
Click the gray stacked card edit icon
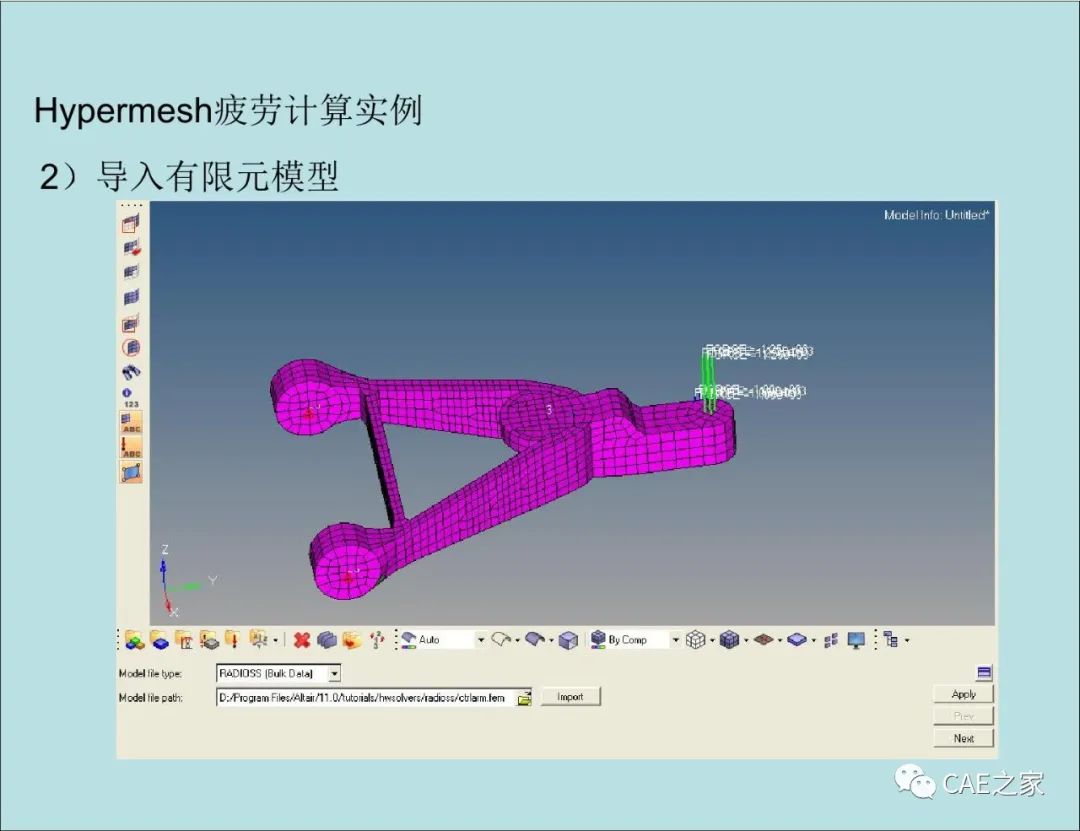(x=326, y=640)
